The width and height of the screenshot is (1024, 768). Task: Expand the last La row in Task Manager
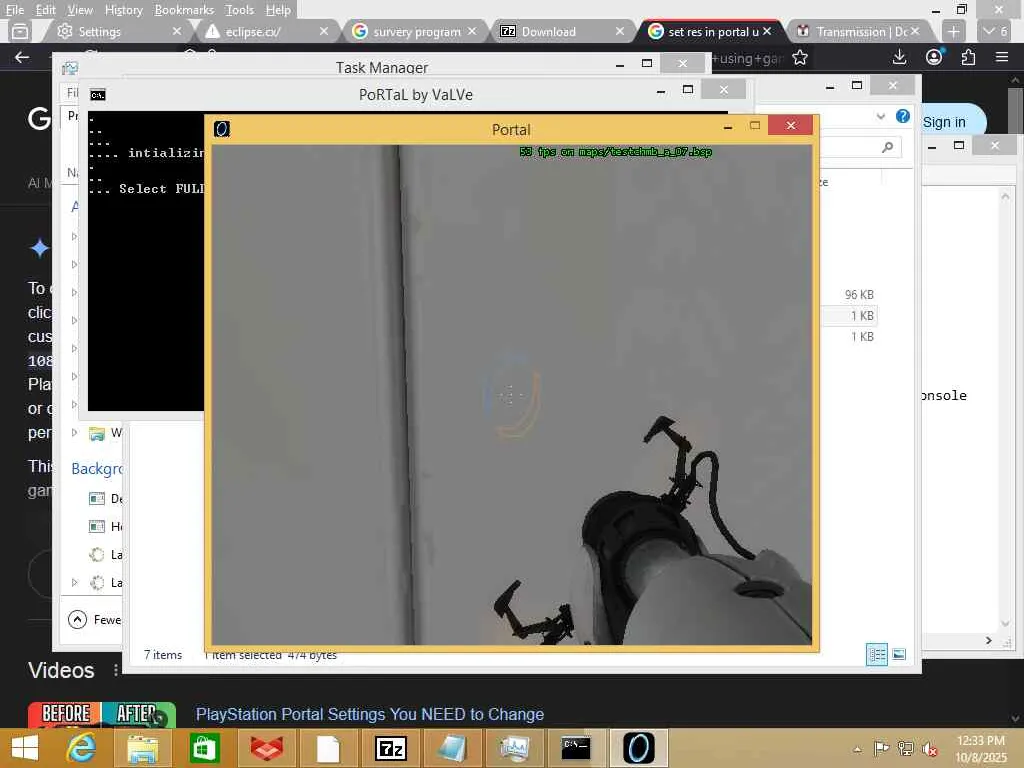click(74, 582)
